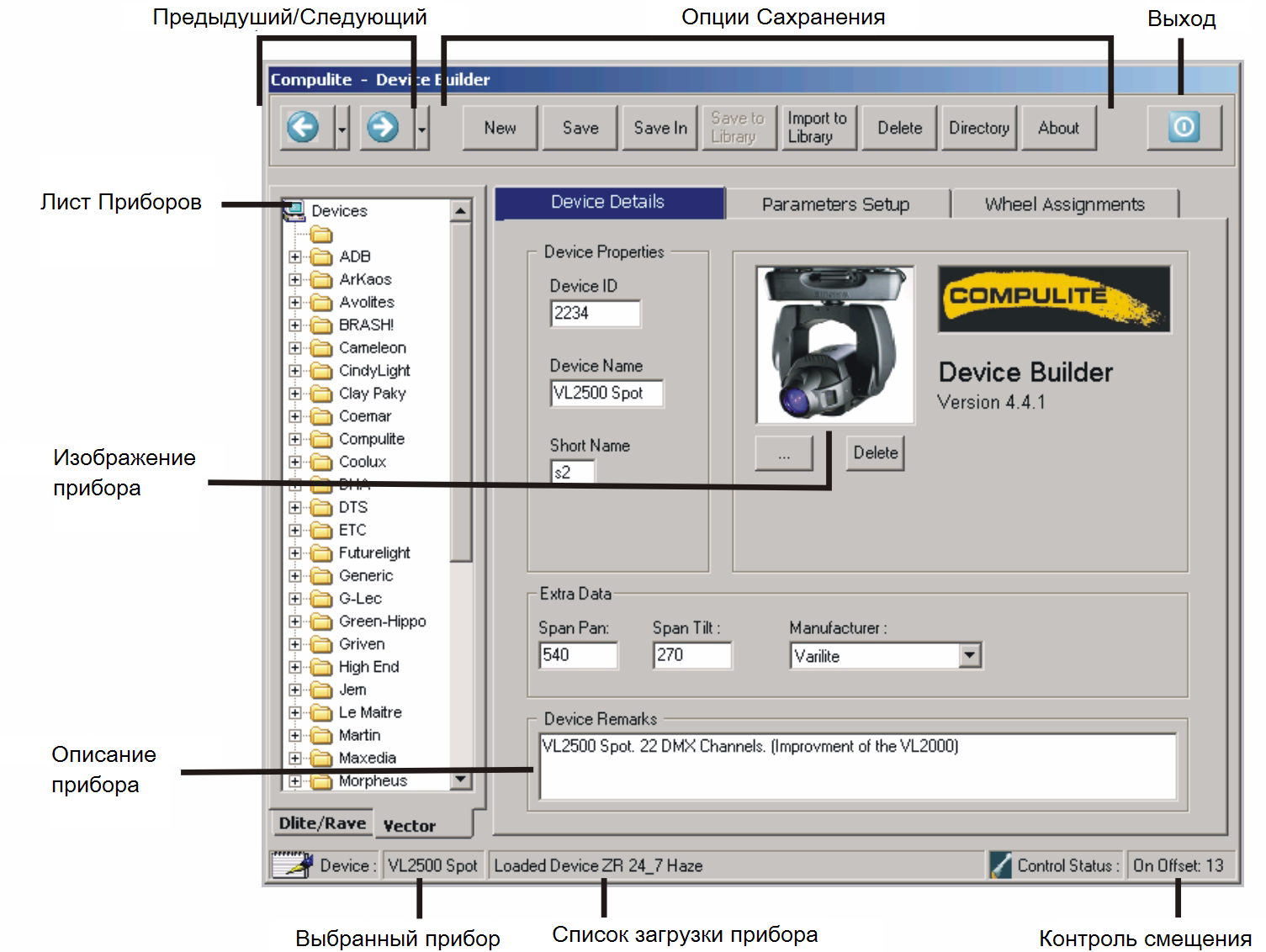Expand the Avolites folder
Screen dimensions: 1266x952
pyautogui.click(x=295, y=302)
